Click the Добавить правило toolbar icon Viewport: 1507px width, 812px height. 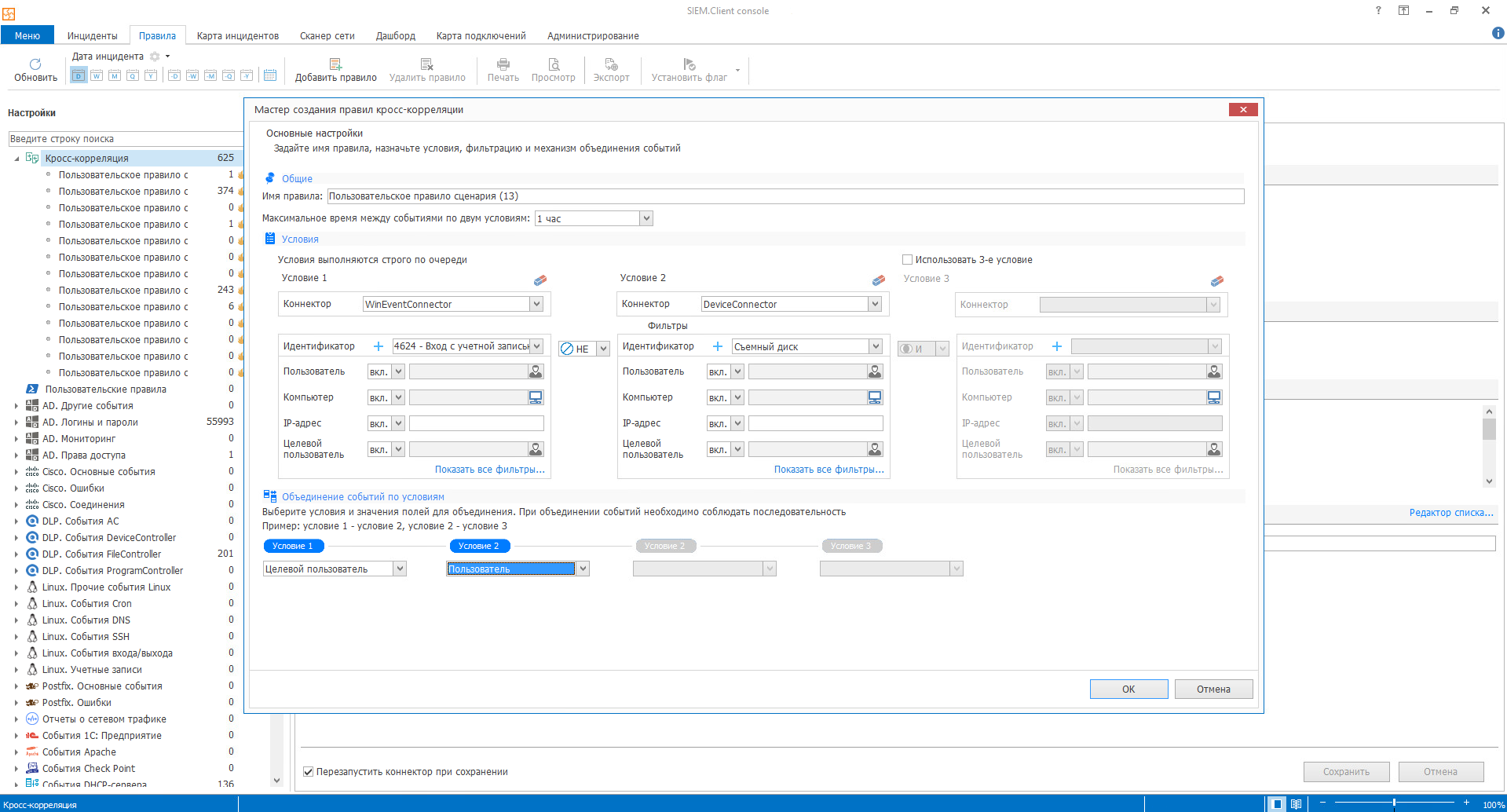click(335, 64)
